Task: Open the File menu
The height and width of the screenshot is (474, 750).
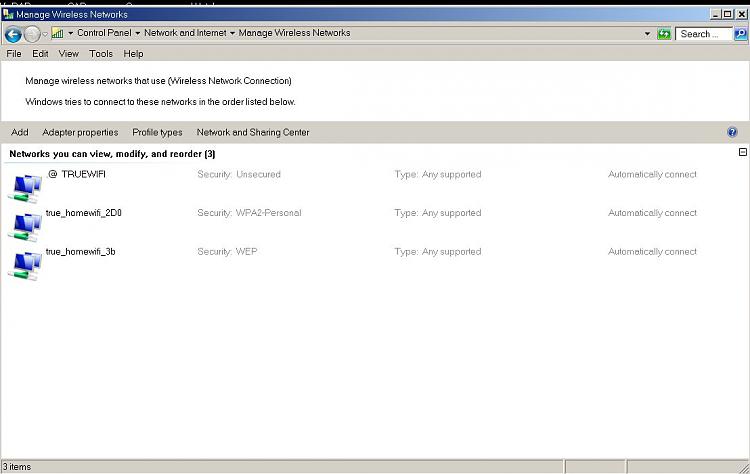Action: [14, 54]
